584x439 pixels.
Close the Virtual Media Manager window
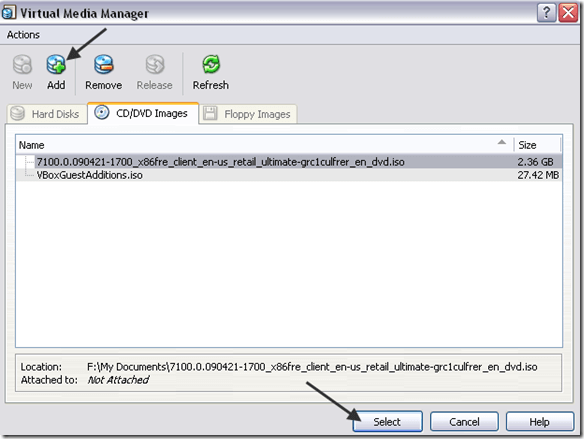[568, 13]
